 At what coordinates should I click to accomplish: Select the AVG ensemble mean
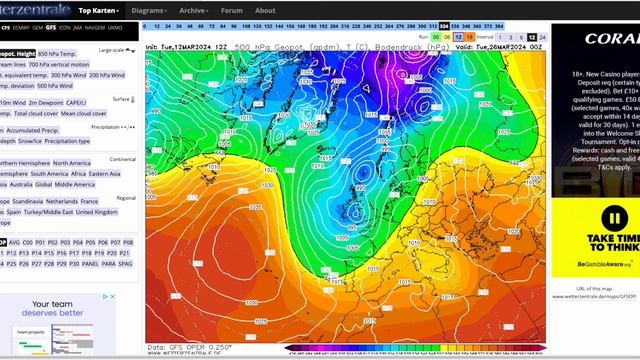[x=14, y=242]
